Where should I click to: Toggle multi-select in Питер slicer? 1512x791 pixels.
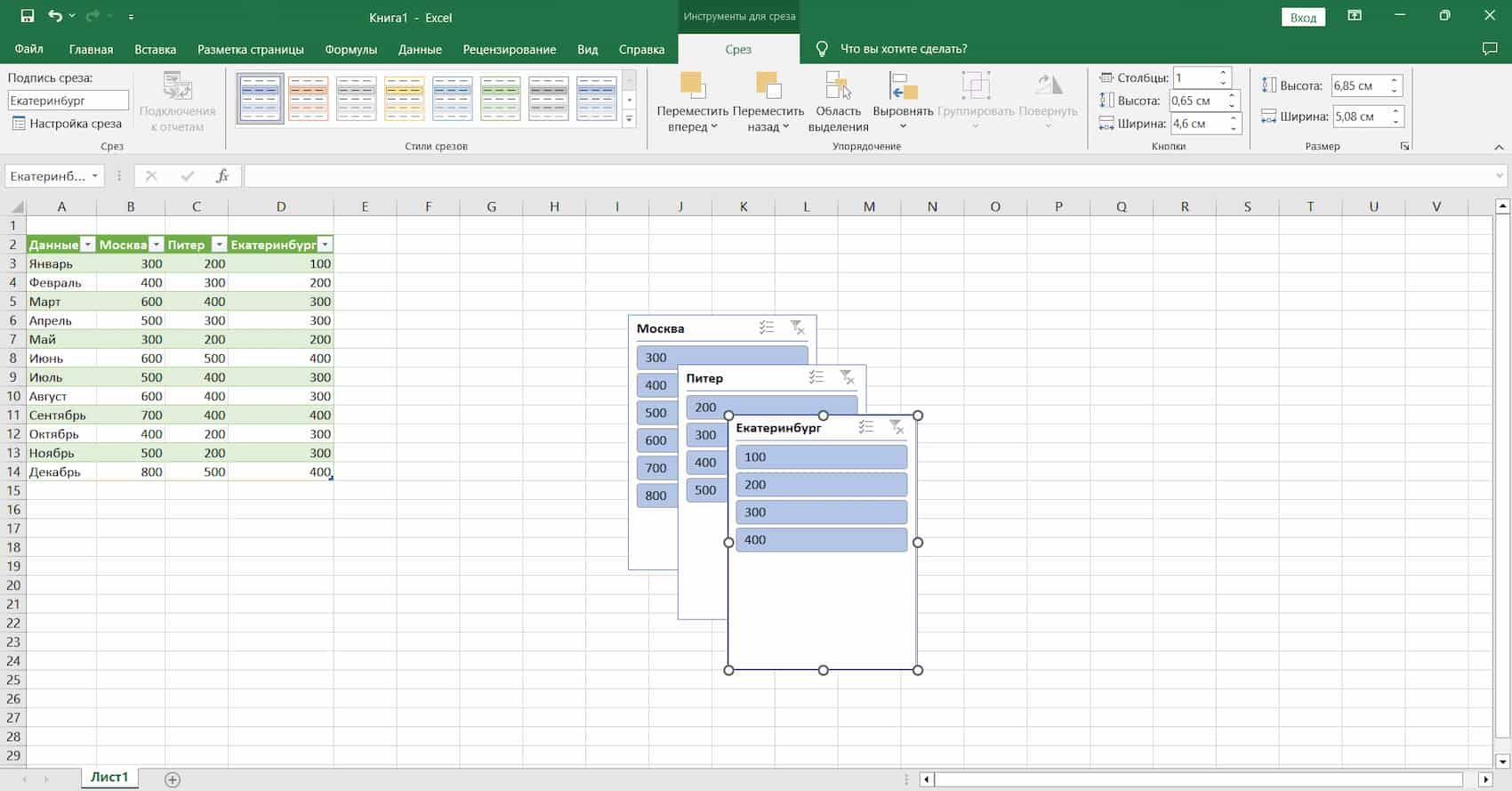click(816, 378)
